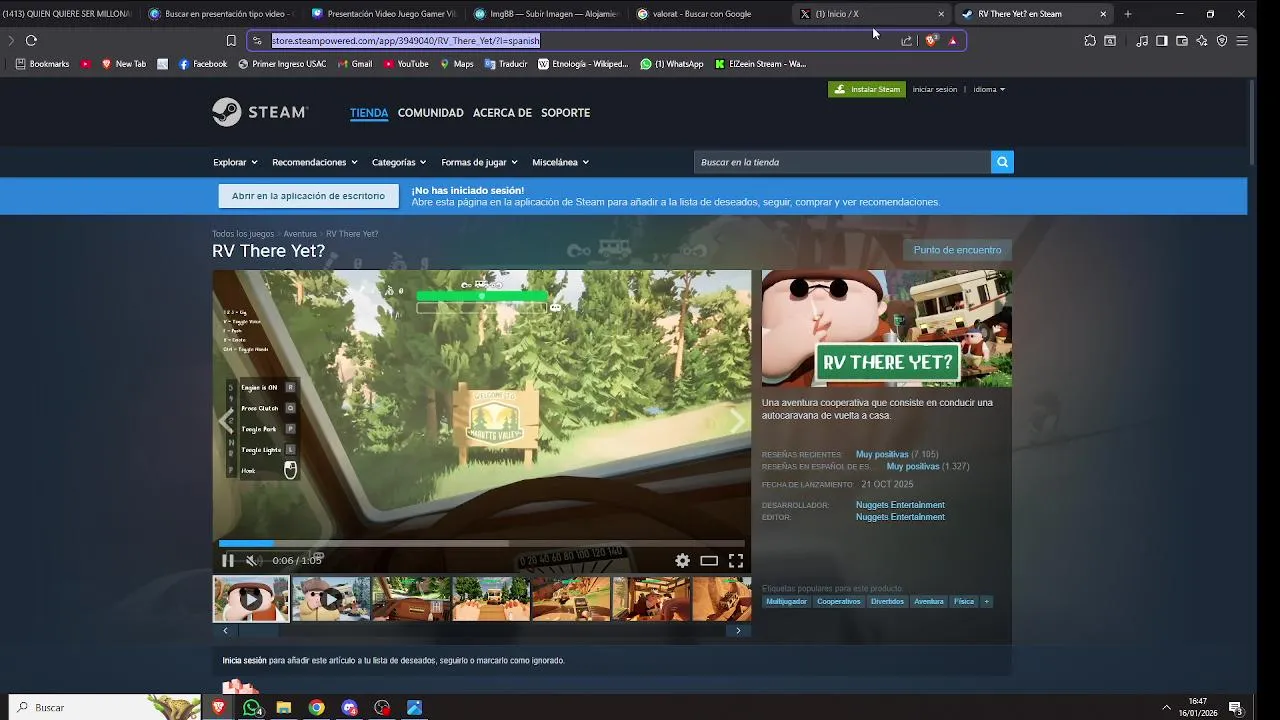Click the Brave icon in the taskbar
1280x720 pixels.
click(x=219, y=707)
